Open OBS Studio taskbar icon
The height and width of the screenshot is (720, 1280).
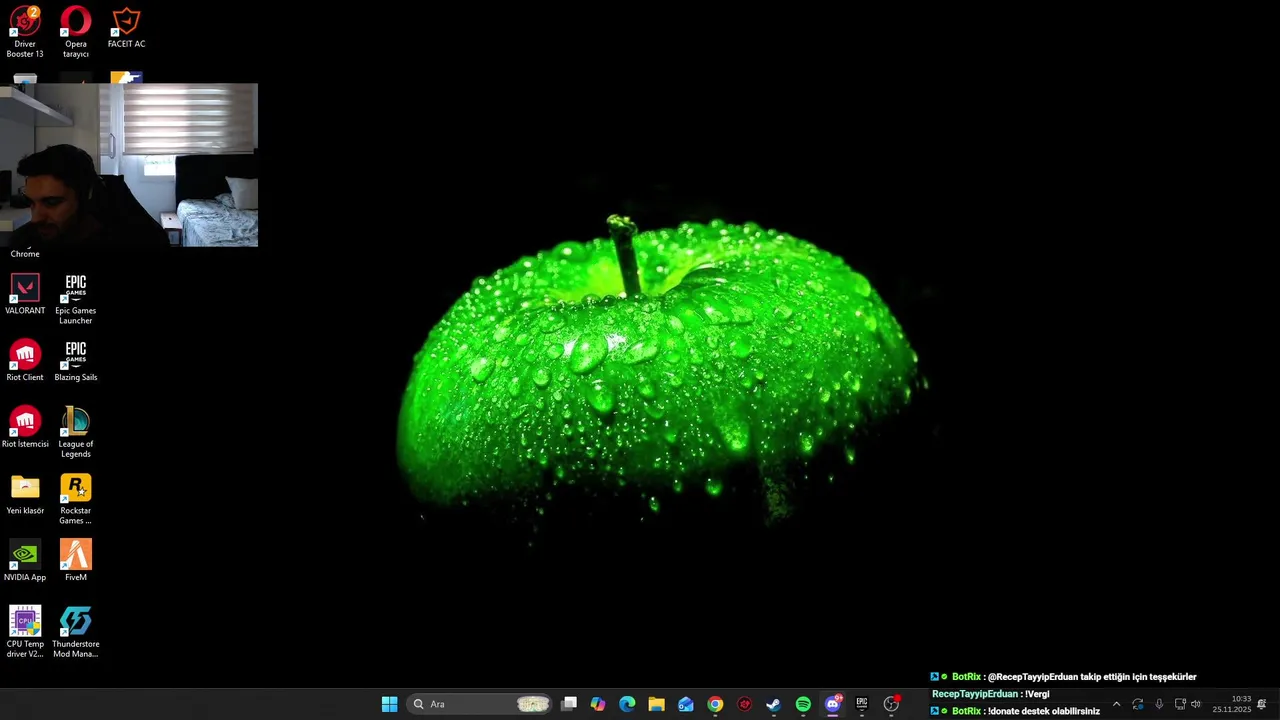click(891, 704)
